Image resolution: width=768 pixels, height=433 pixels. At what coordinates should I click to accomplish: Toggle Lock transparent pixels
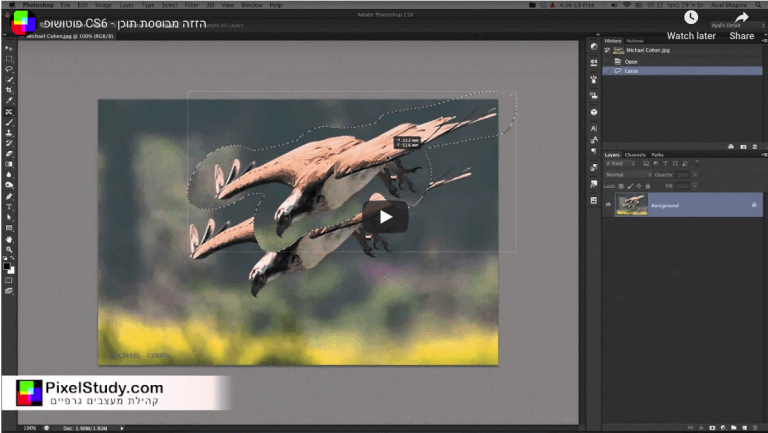(x=621, y=186)
